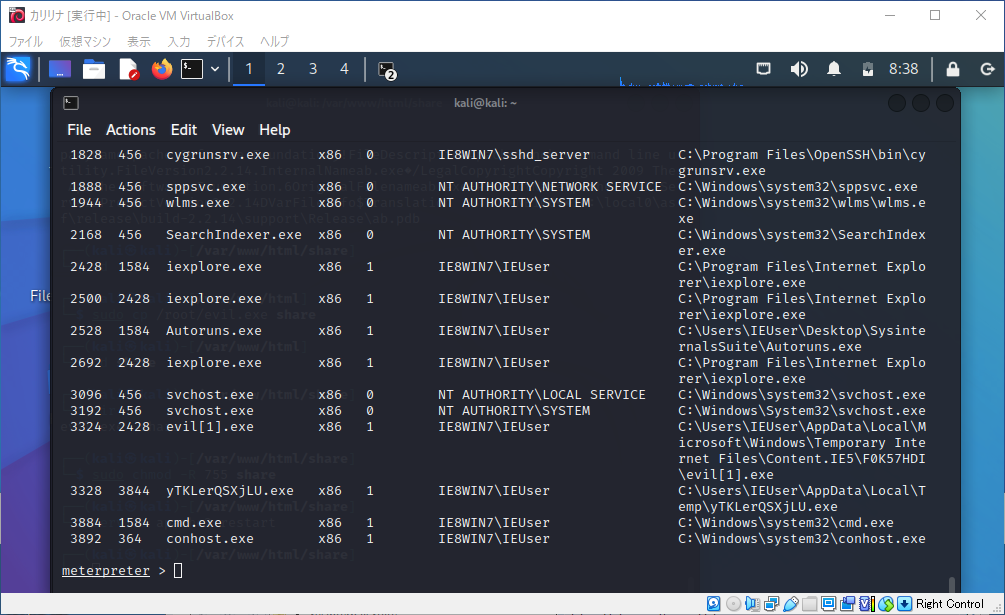Click the Autoruns.exe process name

pyautogui.click(x=213, y=331)
